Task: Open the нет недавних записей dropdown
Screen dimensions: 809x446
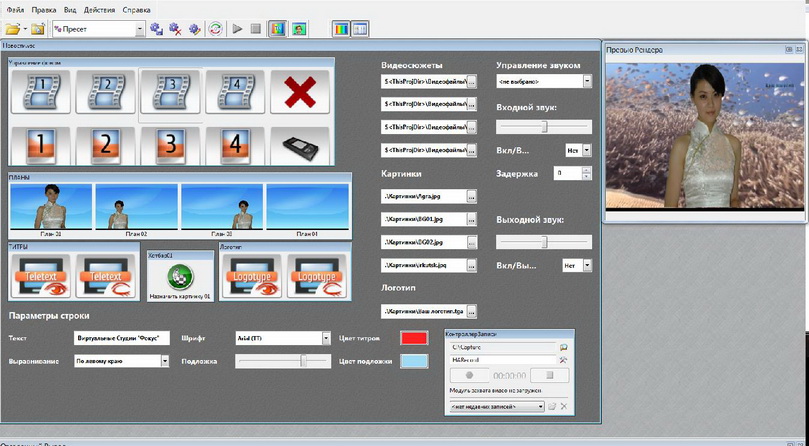Action: pyautogui.click(x=497, y=407)
